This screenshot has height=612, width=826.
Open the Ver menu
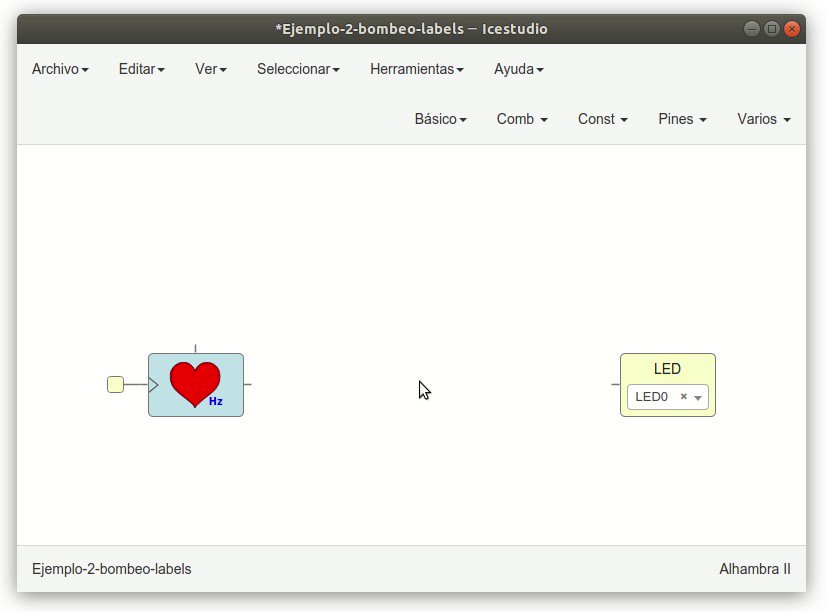pyautogui.click(x=211, y=69)
